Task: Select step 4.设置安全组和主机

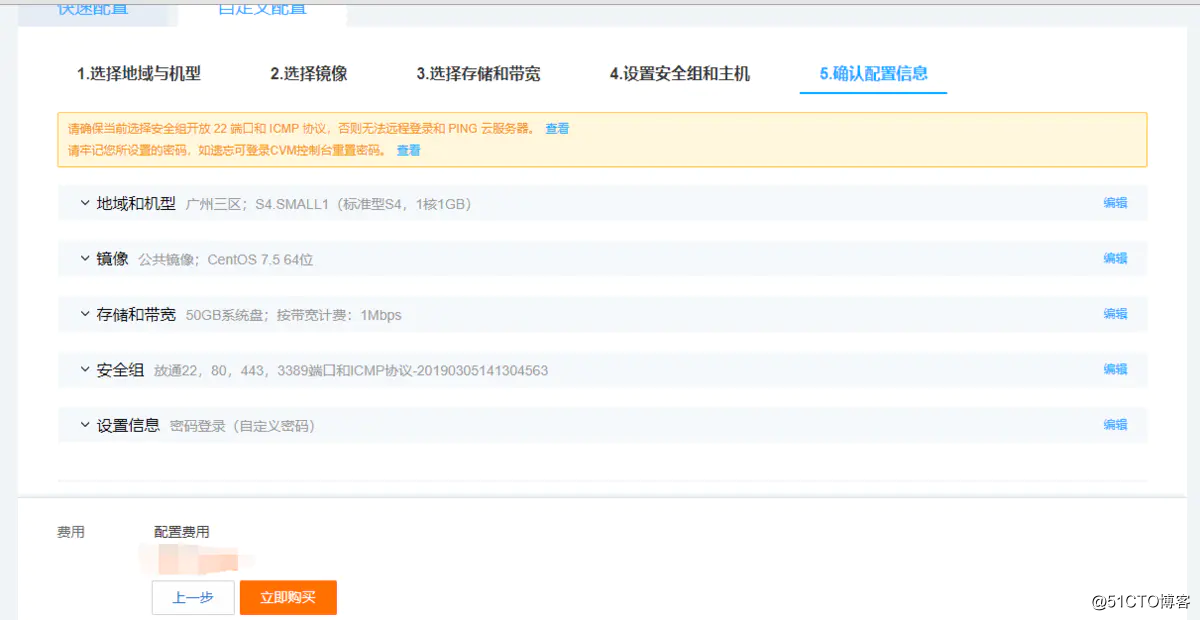Action: coord(680,73)
